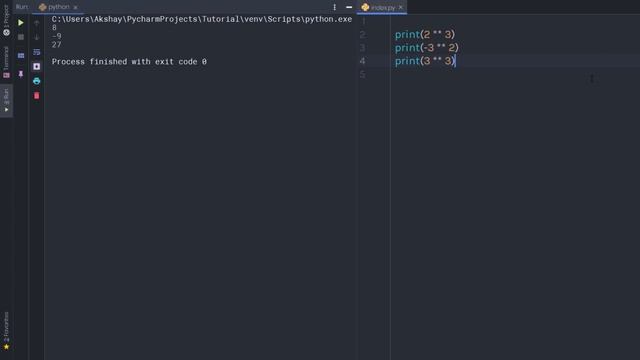This screenshot has height=360, width=640.
Task: Open the Project tool window tab
Action: (x=6, y=20)
